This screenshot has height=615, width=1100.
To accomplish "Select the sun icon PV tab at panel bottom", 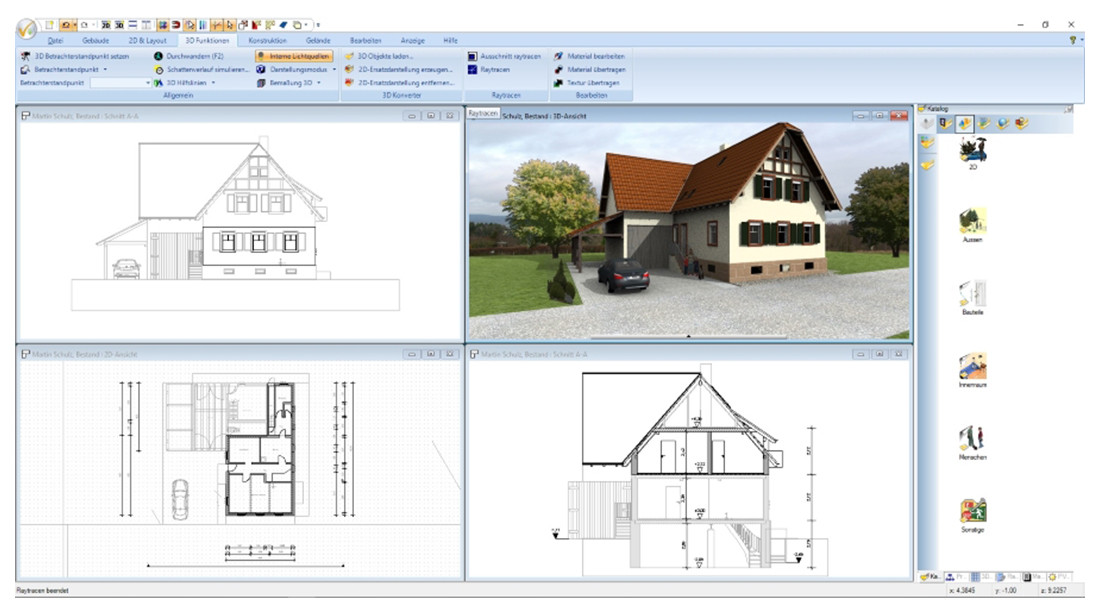I will tap(1059, 576).
